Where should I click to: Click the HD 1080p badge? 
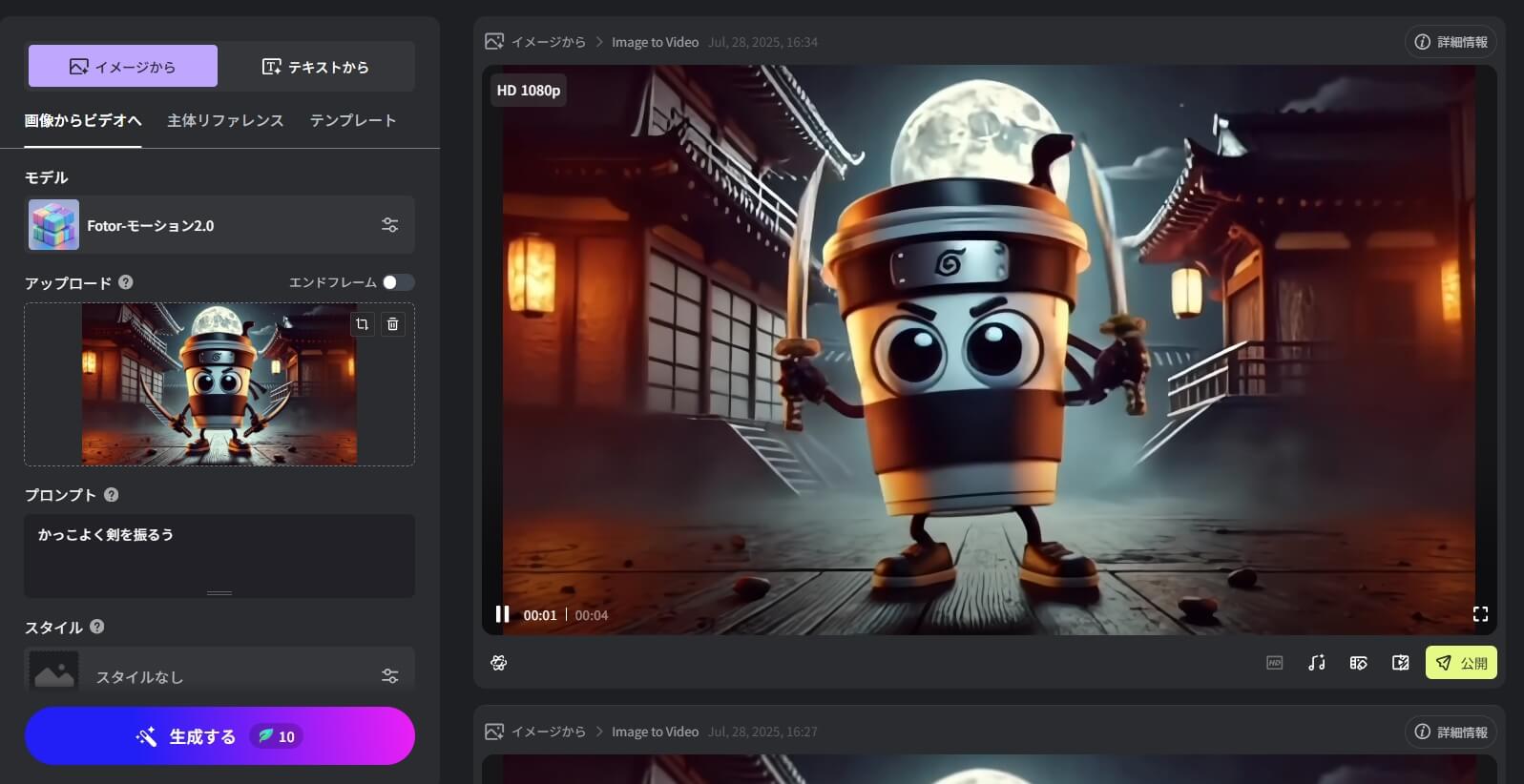click(529, 91)
